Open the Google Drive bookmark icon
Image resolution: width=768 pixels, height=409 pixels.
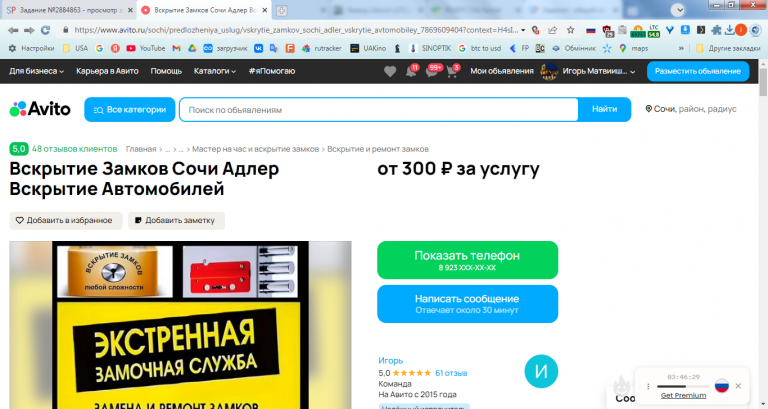[192, 48]
